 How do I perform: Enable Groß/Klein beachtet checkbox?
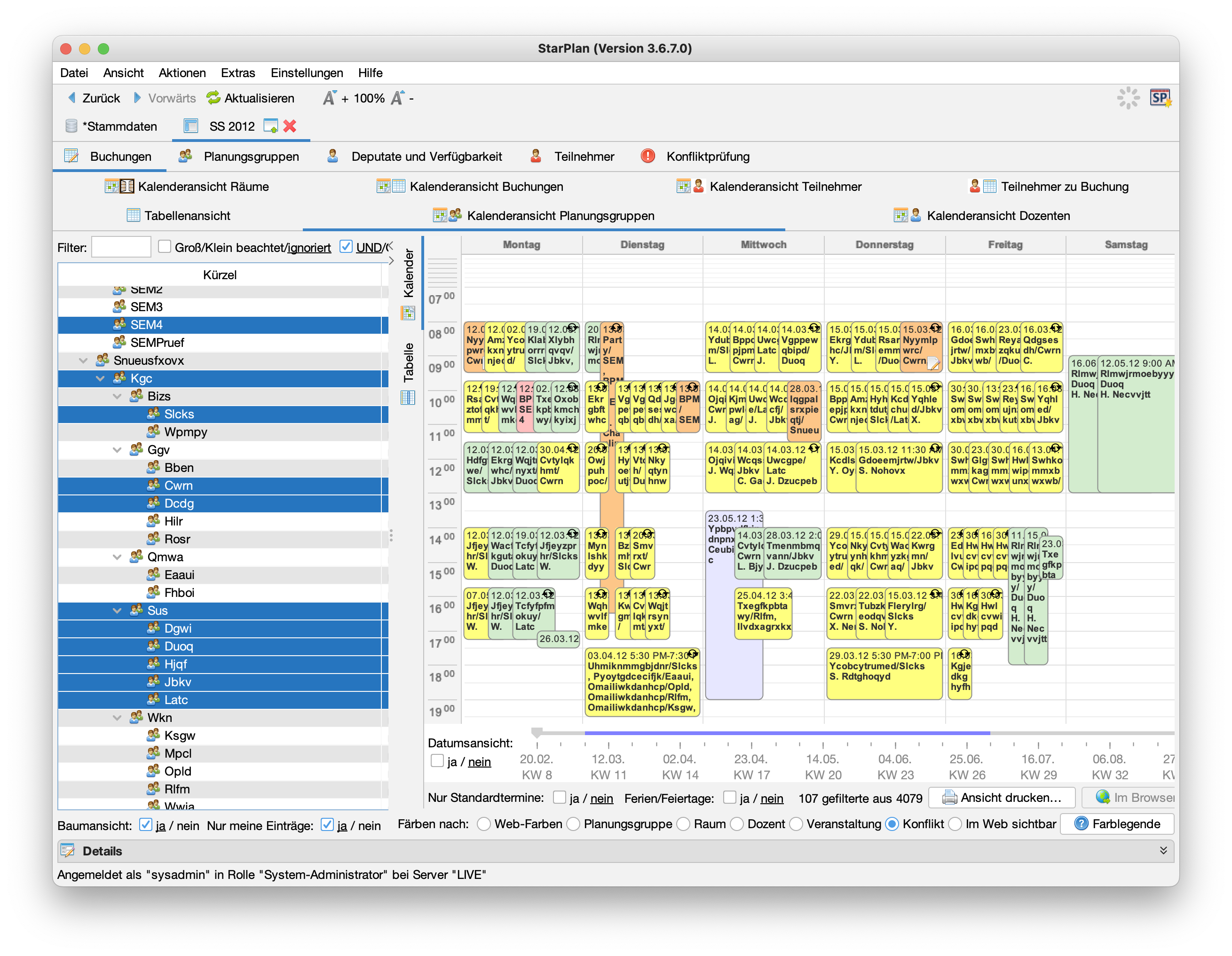(x=165, y=247)
